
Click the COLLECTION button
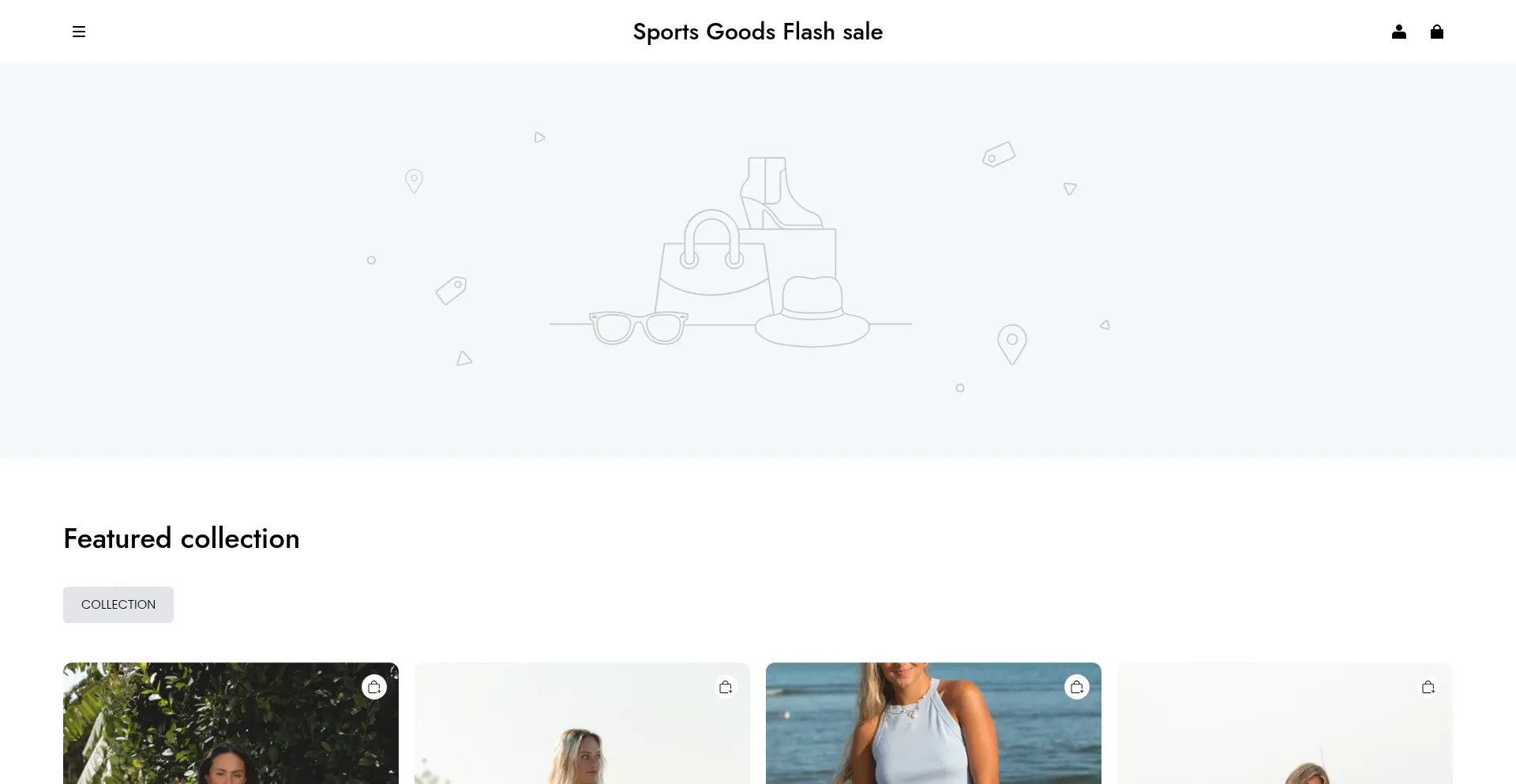click(x=118, y=605)
